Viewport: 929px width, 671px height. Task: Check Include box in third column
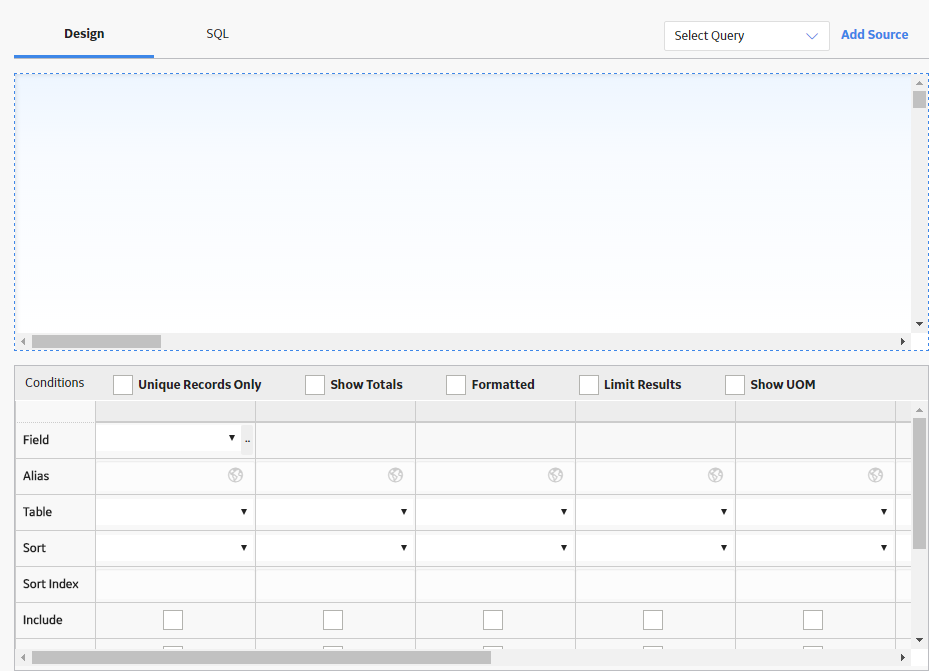(493, 620)
